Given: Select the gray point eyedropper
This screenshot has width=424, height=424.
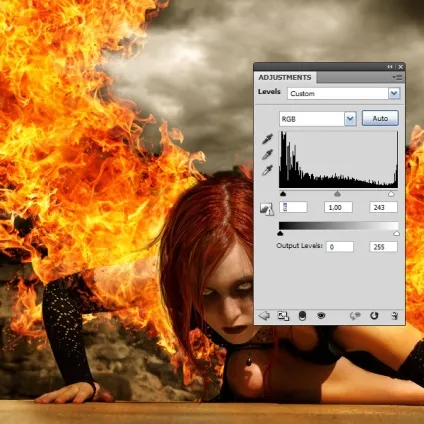Looking at the screenshot, I should 267,154.
